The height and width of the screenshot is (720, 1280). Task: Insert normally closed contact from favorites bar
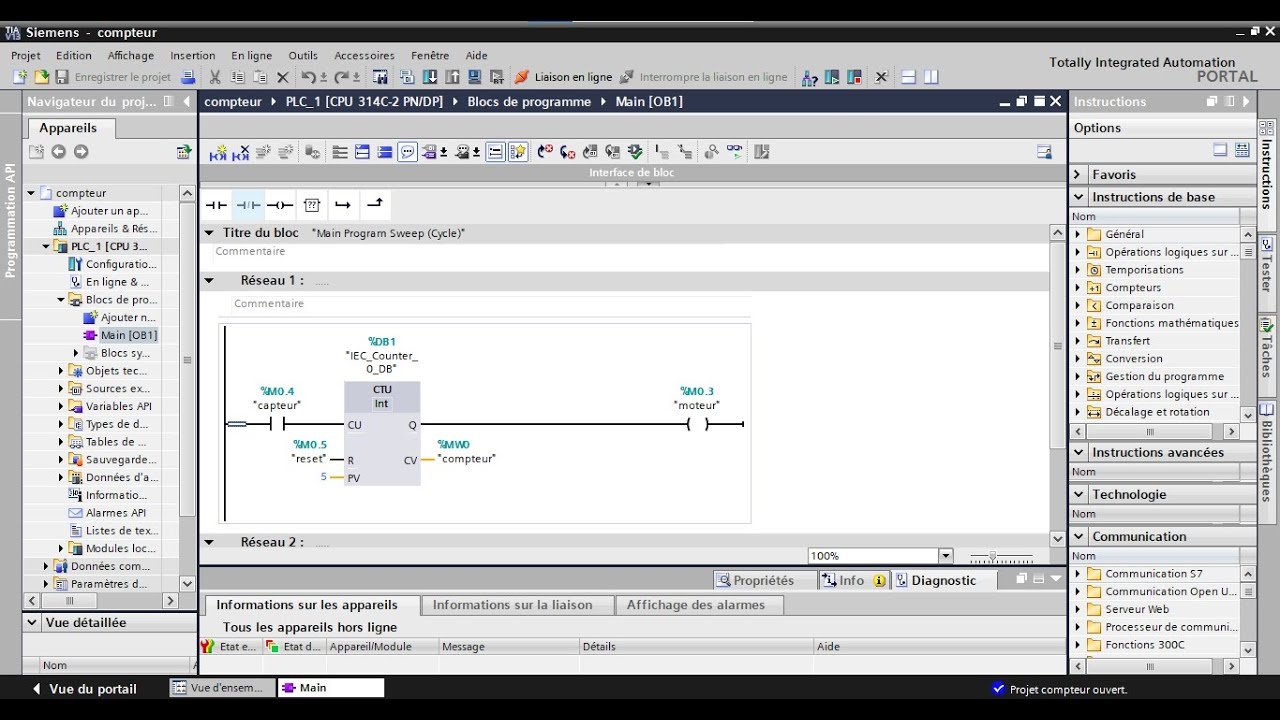tap(248, 205)
